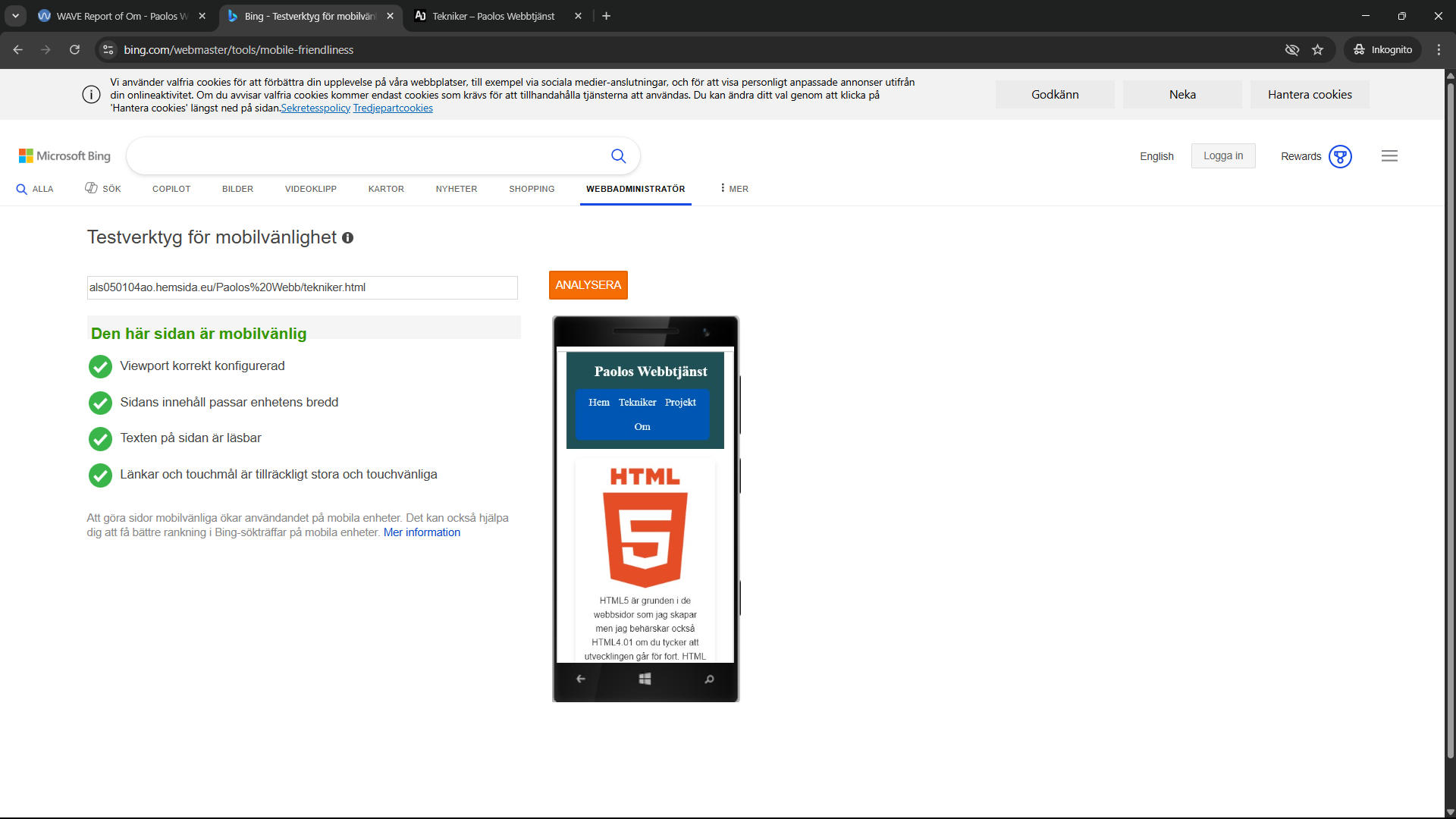
Task: Click the site information icon in address bar
Action: pyautogui.click(x=108, y=50)
